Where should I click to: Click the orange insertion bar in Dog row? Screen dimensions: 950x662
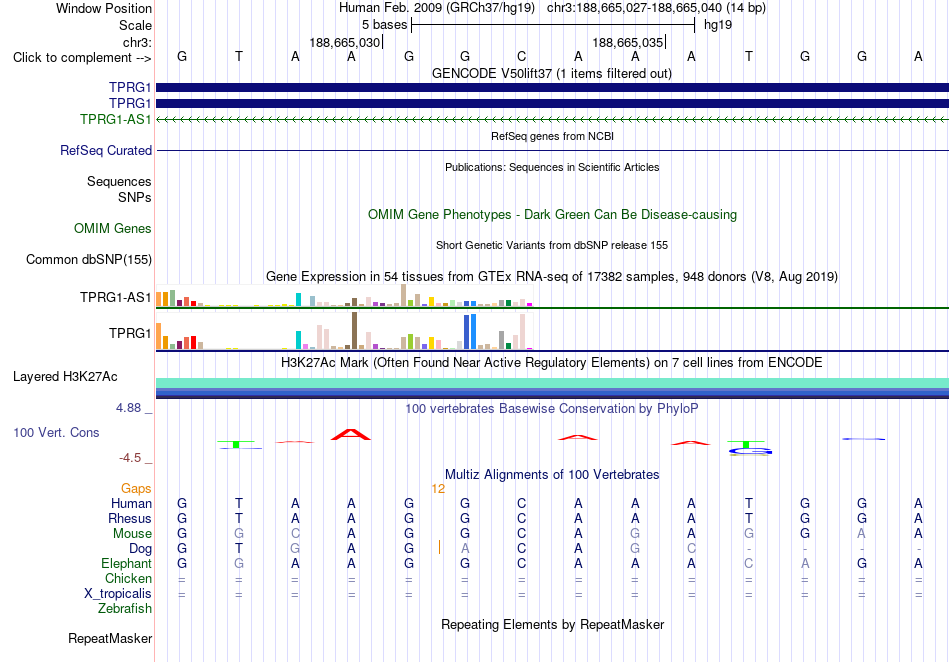click(x=439, y=548)
